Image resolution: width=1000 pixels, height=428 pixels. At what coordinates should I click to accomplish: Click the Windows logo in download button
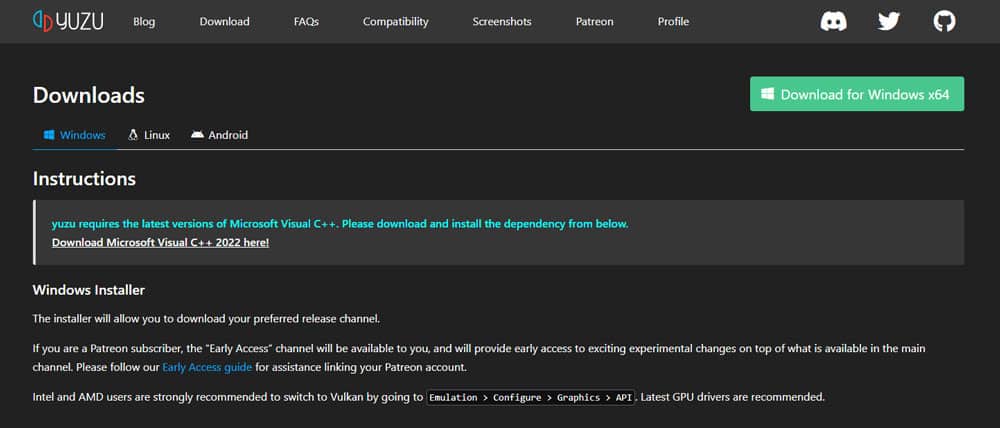pos(767,94)
